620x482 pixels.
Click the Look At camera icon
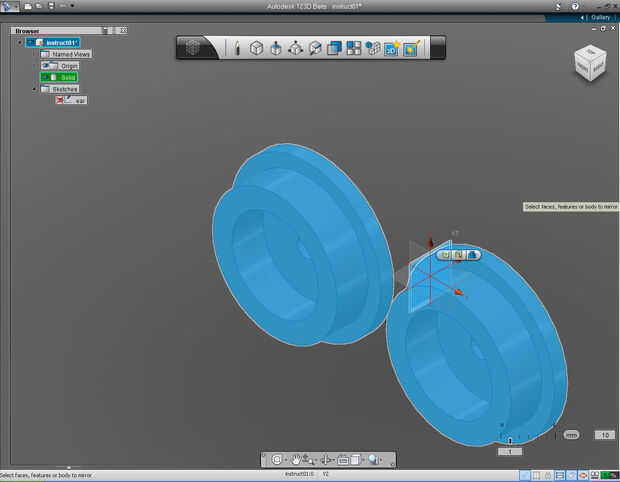[343, 460]
